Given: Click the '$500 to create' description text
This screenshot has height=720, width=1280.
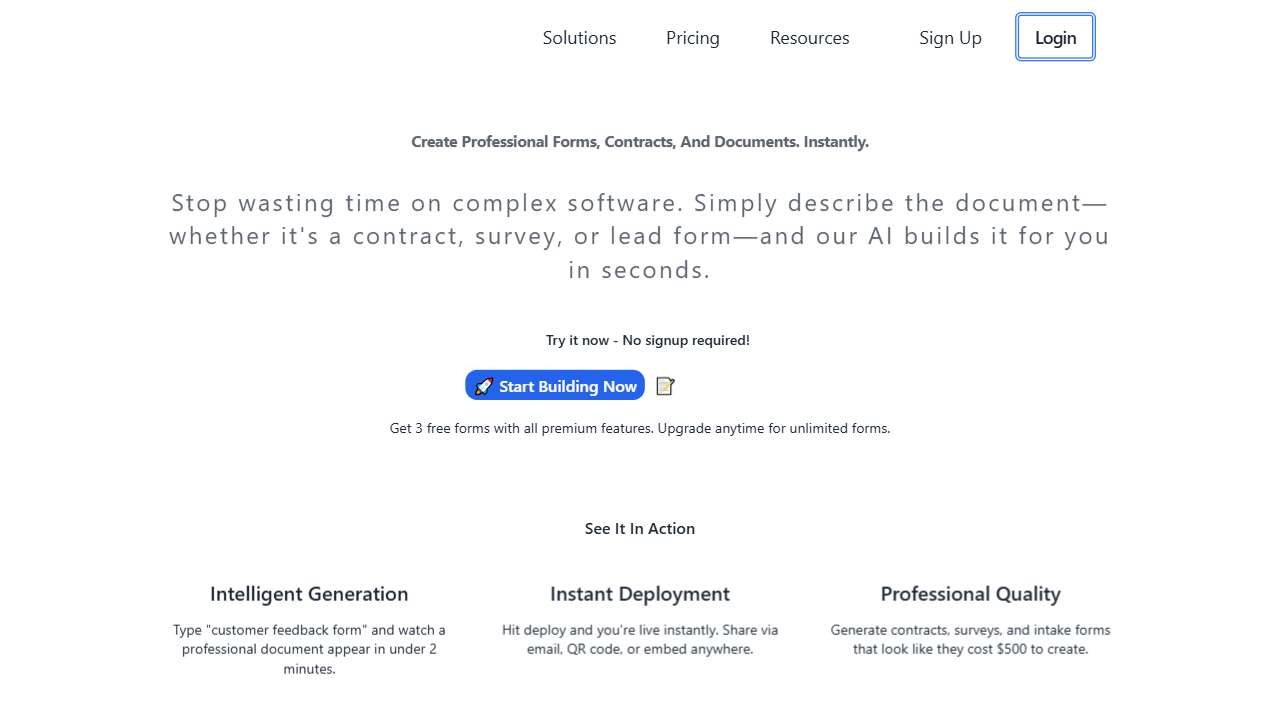Looking at the screenshot, I should [x=970, y=639].
